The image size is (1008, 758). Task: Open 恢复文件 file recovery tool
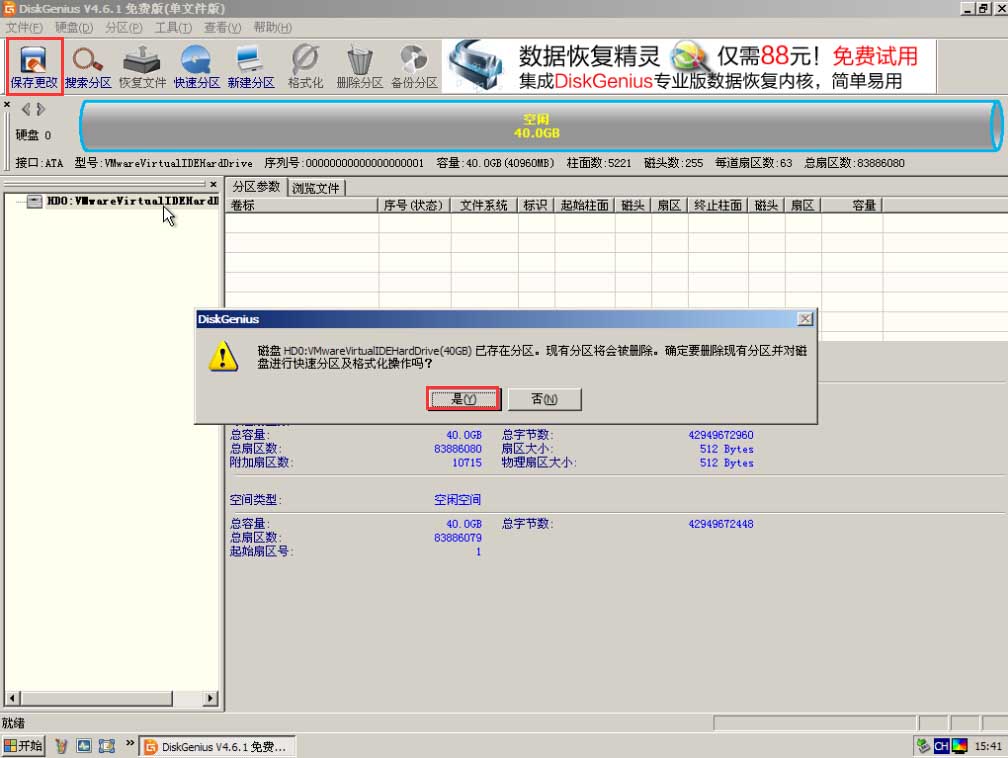pyautogui.click(x=142, y=64)
